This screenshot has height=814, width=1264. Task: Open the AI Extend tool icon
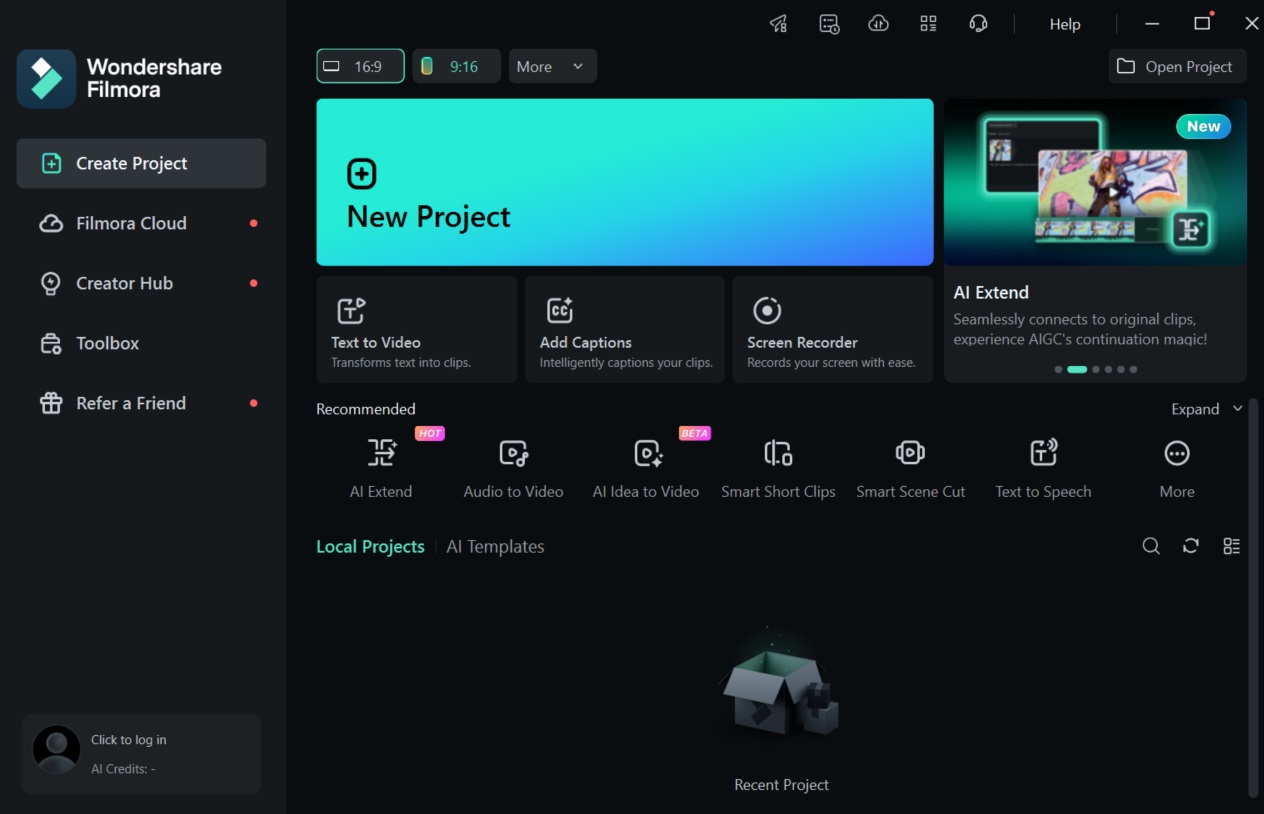click(381, 454)
